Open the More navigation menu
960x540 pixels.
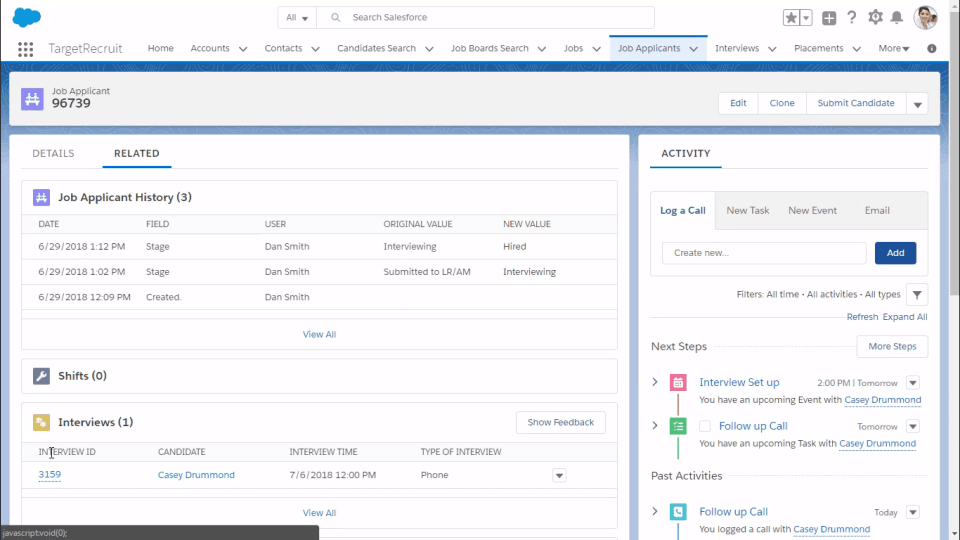tap(894, 48)
